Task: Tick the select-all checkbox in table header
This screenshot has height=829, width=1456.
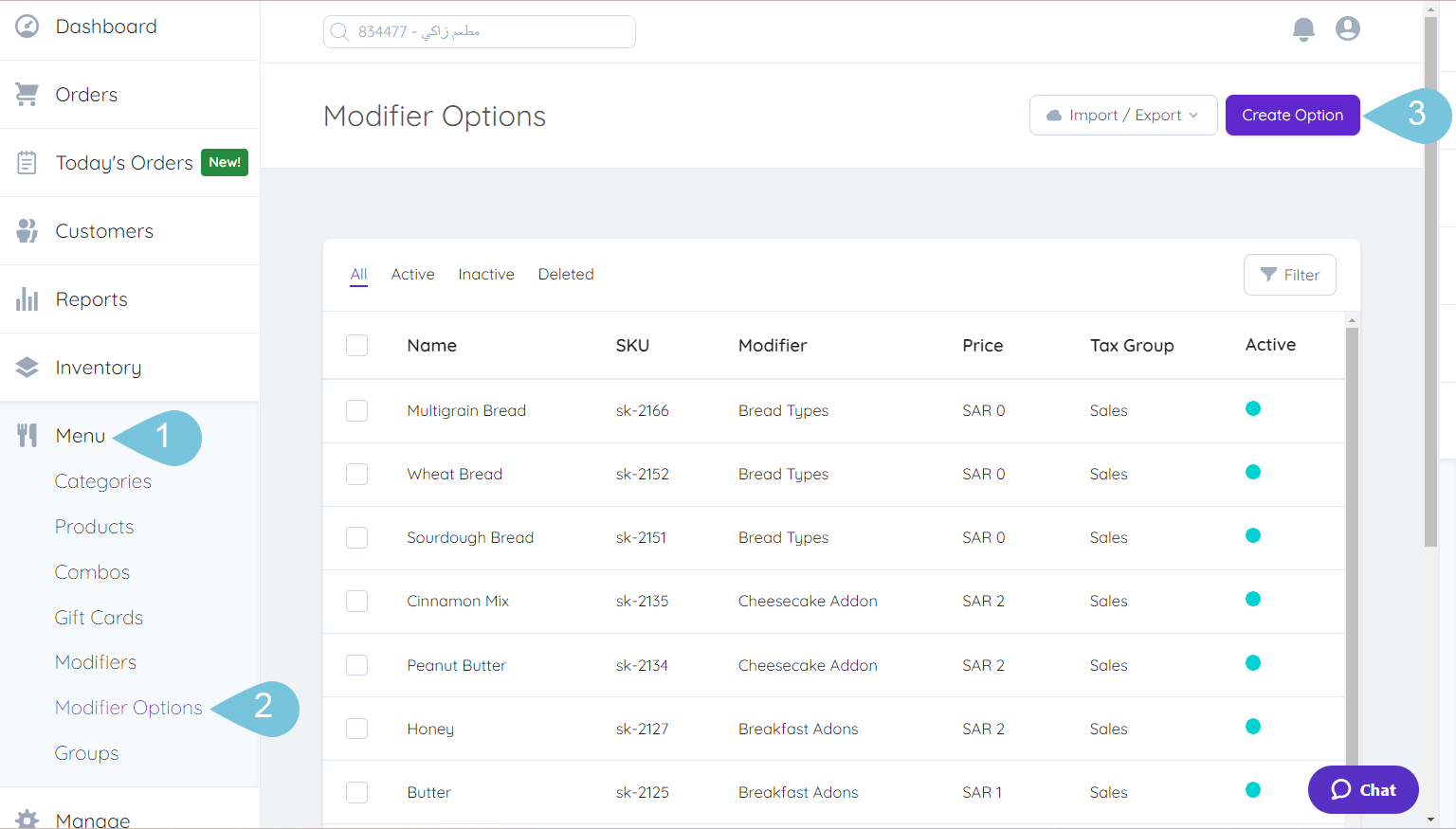Action: point(356,345)
